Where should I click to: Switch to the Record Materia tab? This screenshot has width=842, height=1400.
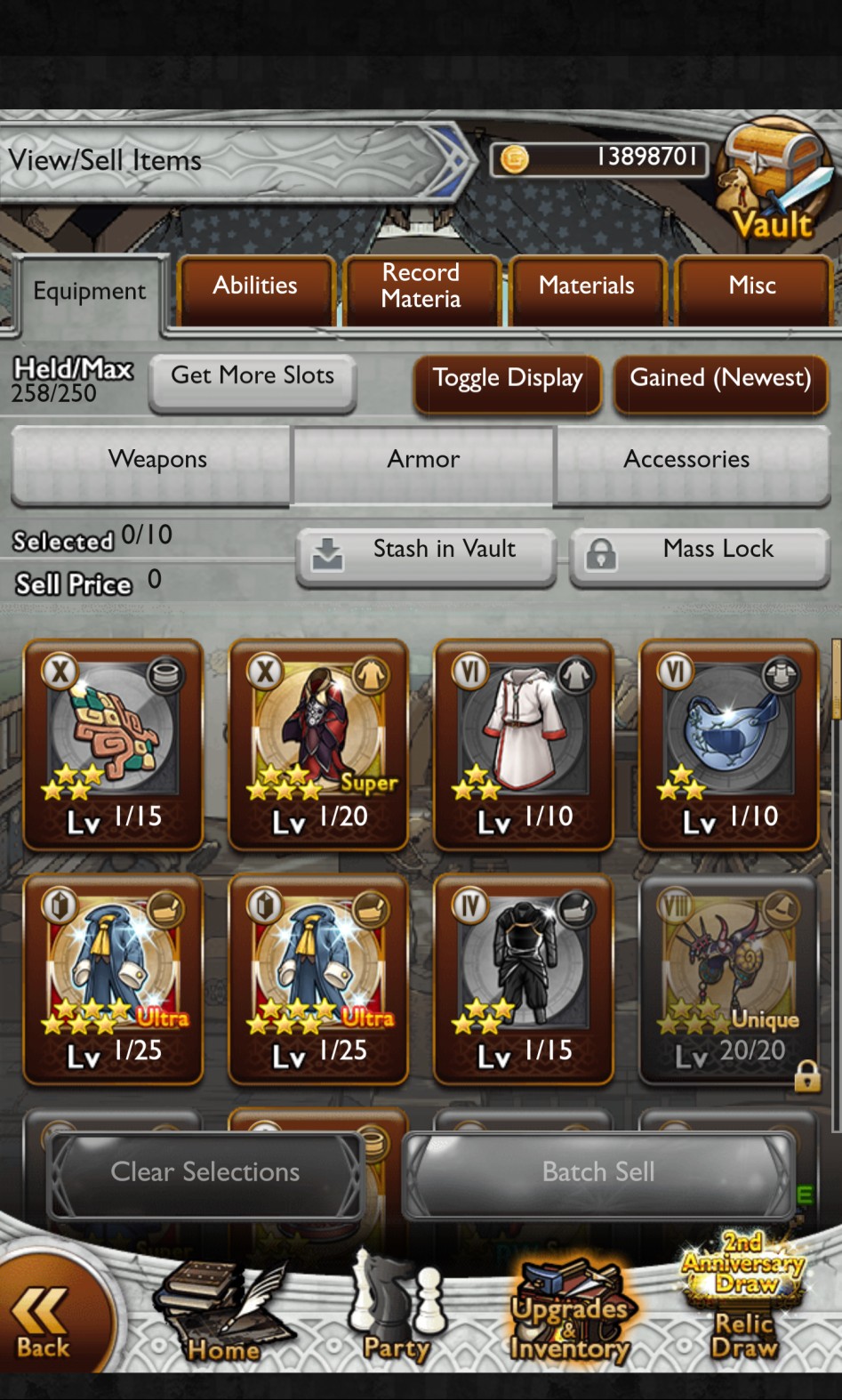tap(421, 290)
